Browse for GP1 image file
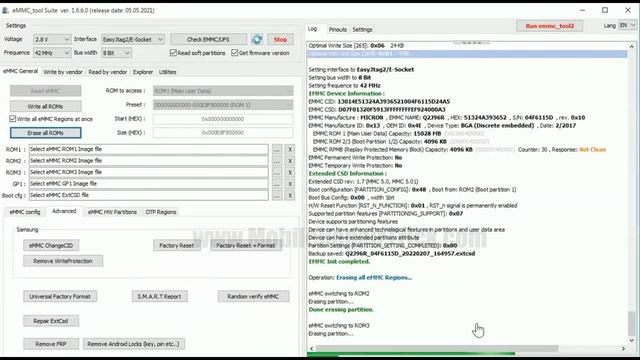This screenshot has width=640, height=360. tap(277, 184)
